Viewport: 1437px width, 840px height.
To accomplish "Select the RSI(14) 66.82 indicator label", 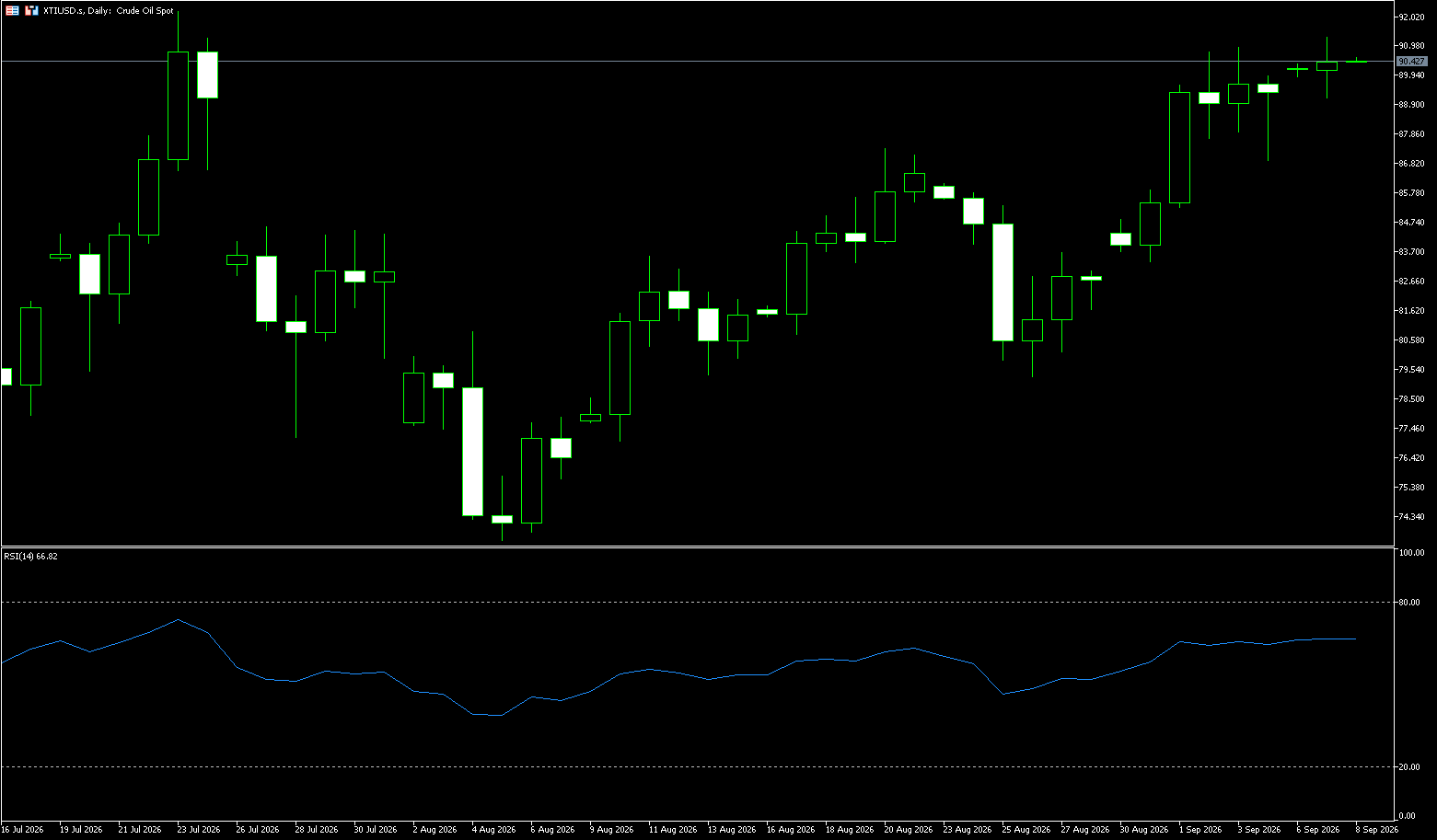I will (x=30, y=556).
